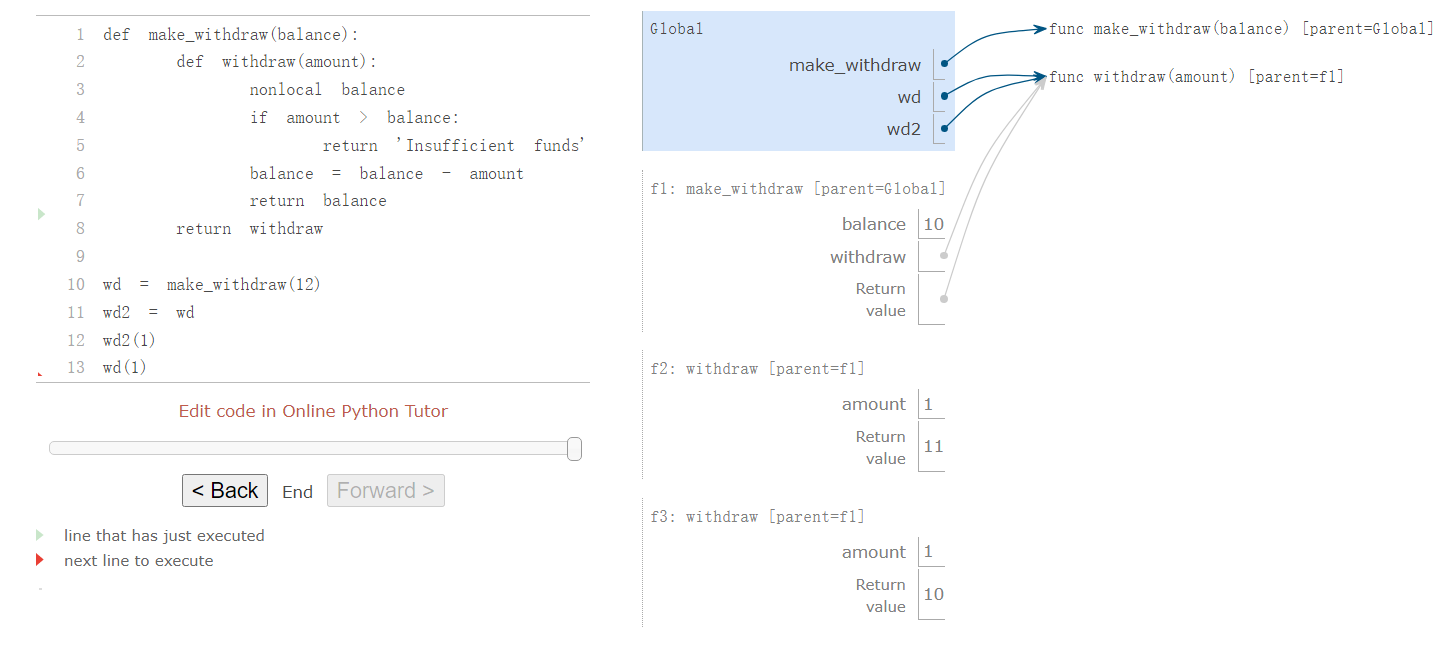Click code line 4 if amount > balance
This screenshot has height=659, width=1444.
(x=354, y=118)
